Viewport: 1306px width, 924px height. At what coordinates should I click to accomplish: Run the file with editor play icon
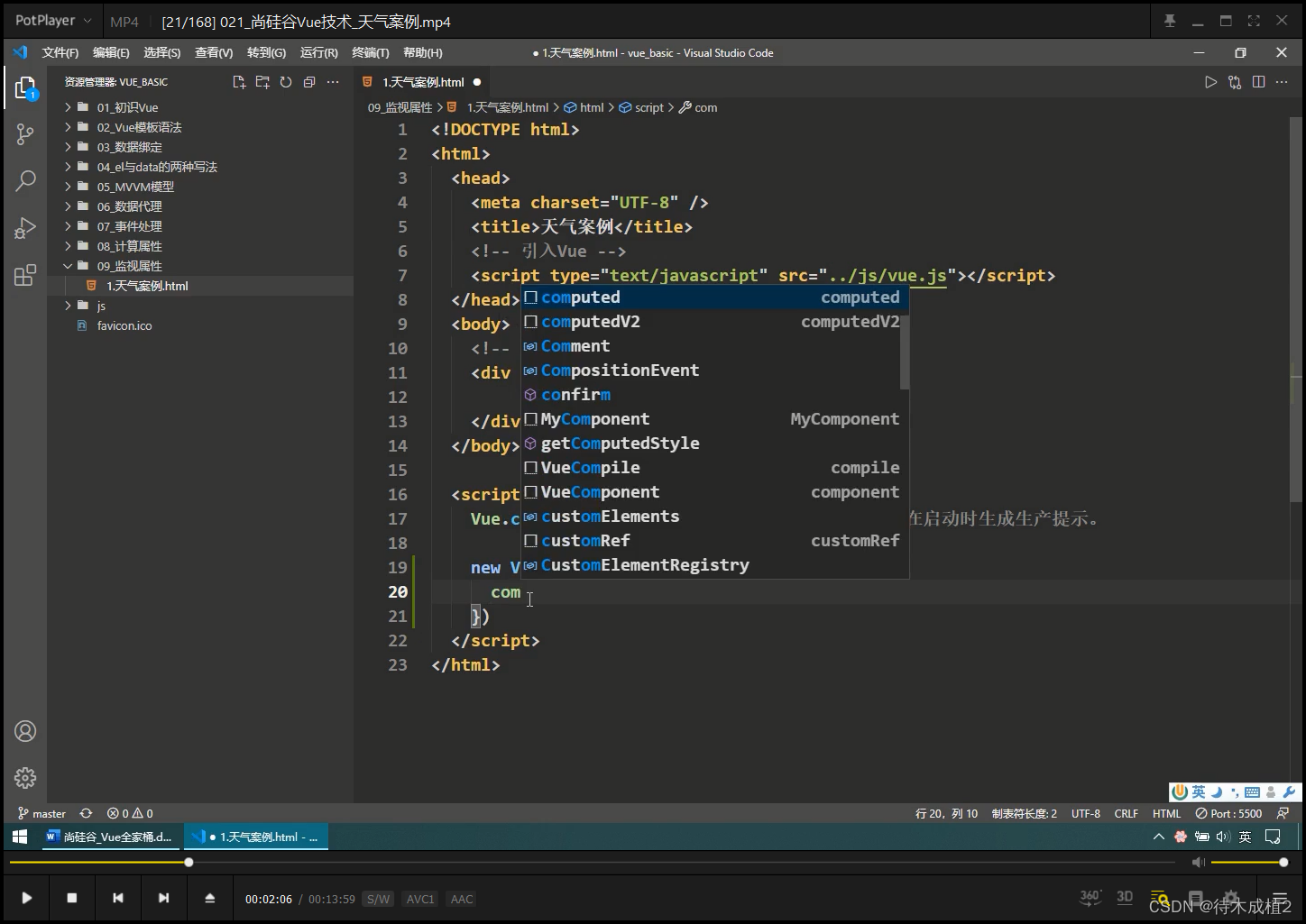click(1210, 82)
